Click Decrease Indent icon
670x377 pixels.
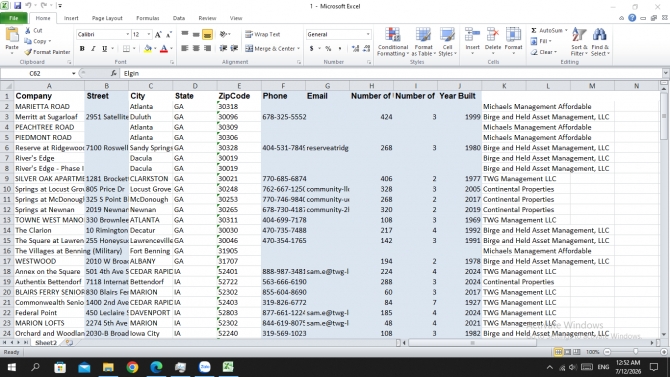(x=223, y=48)
